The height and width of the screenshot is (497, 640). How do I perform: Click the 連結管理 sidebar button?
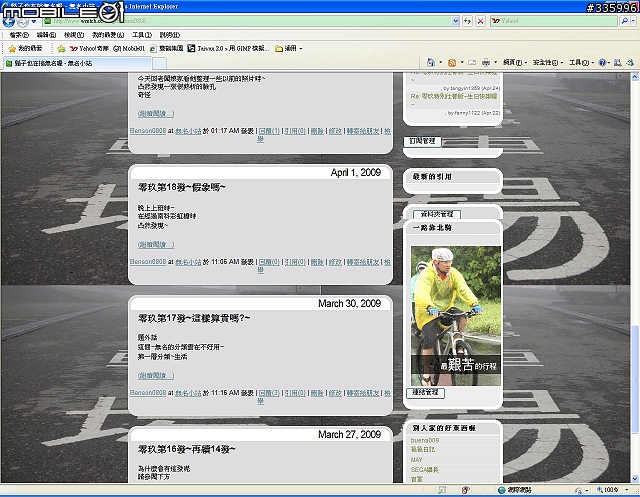pos(425,393)
